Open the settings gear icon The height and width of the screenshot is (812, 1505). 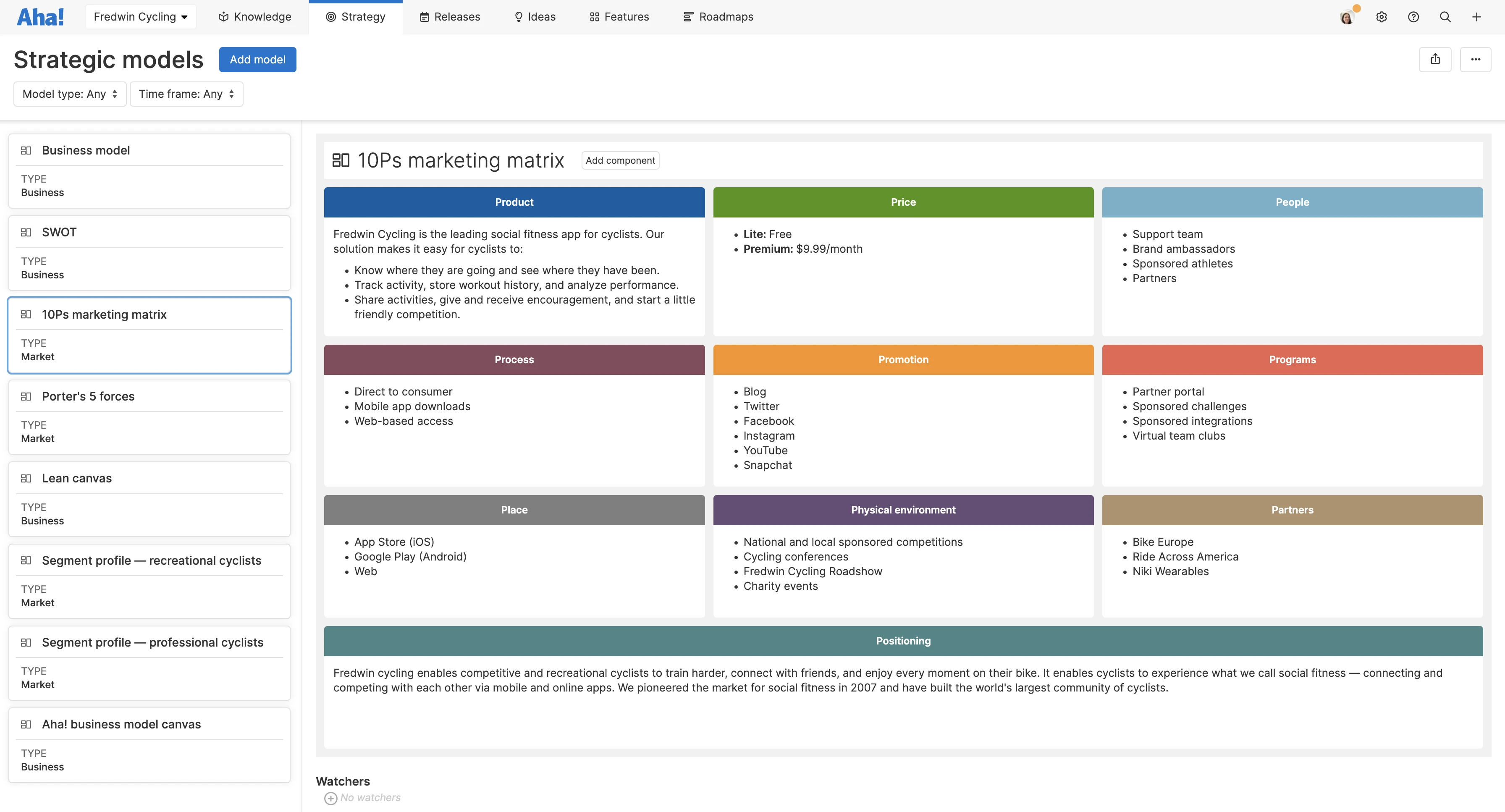tap(1381, 17)
